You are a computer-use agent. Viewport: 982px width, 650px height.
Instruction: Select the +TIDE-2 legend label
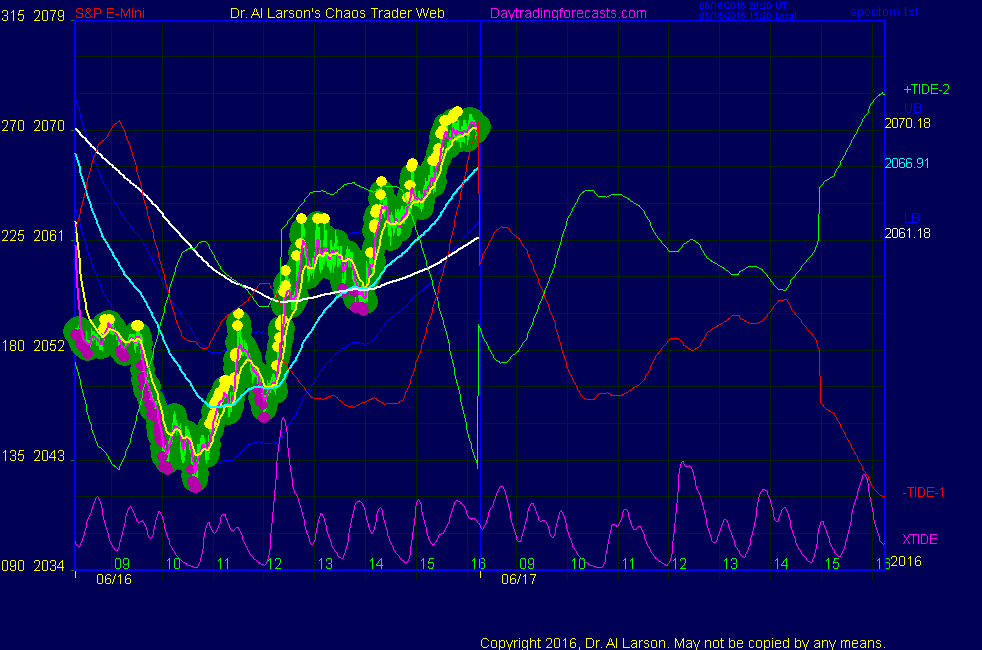pyautogui.click(x=926, y=89)
